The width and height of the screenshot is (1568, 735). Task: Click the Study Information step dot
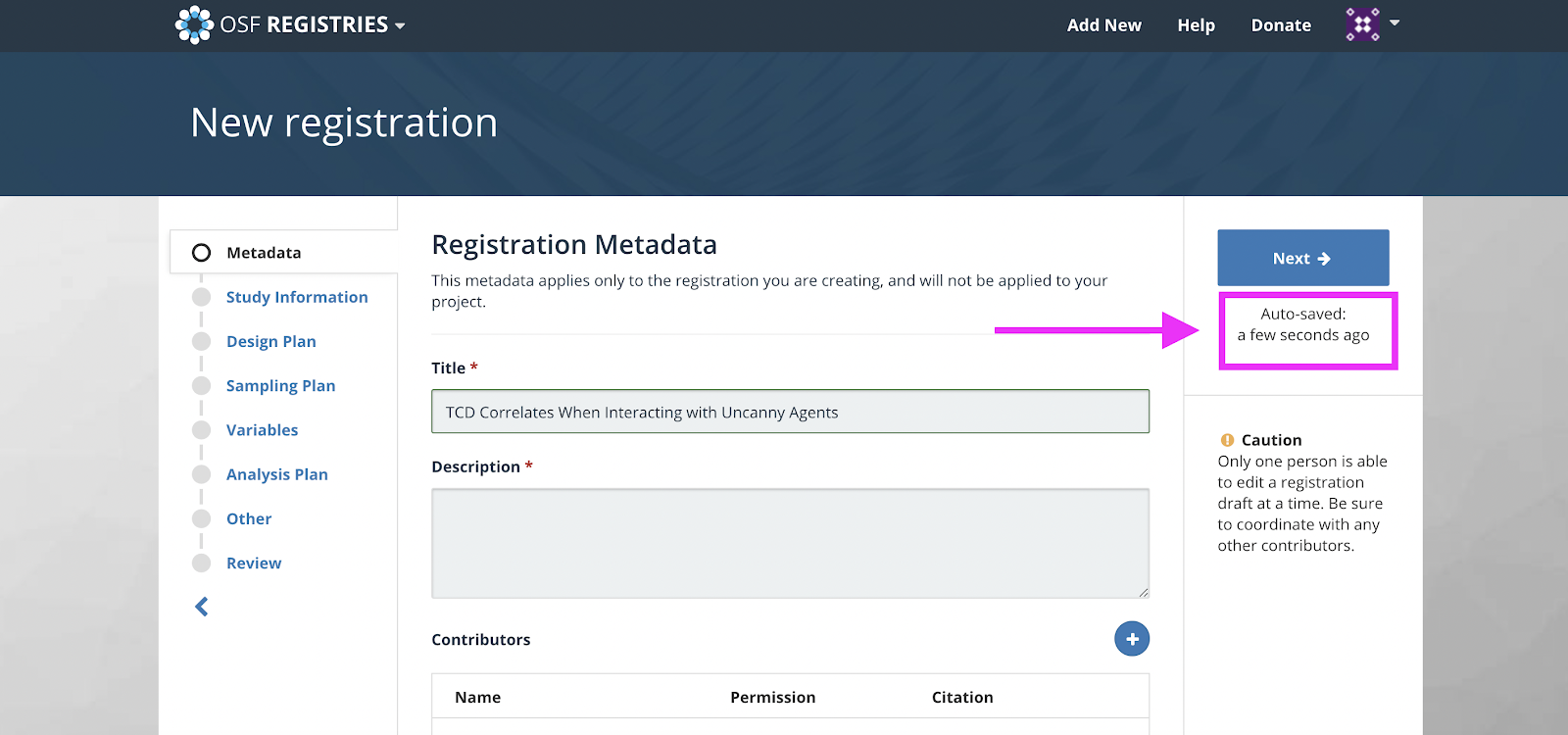tap(202, 297)
